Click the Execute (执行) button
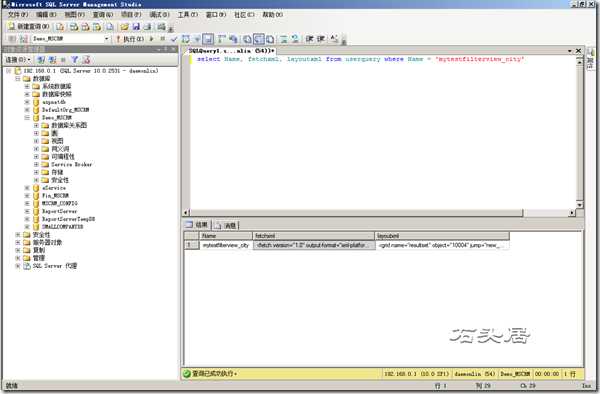The height and width of the screenshot is (394, 600). [x=130, y=39]
